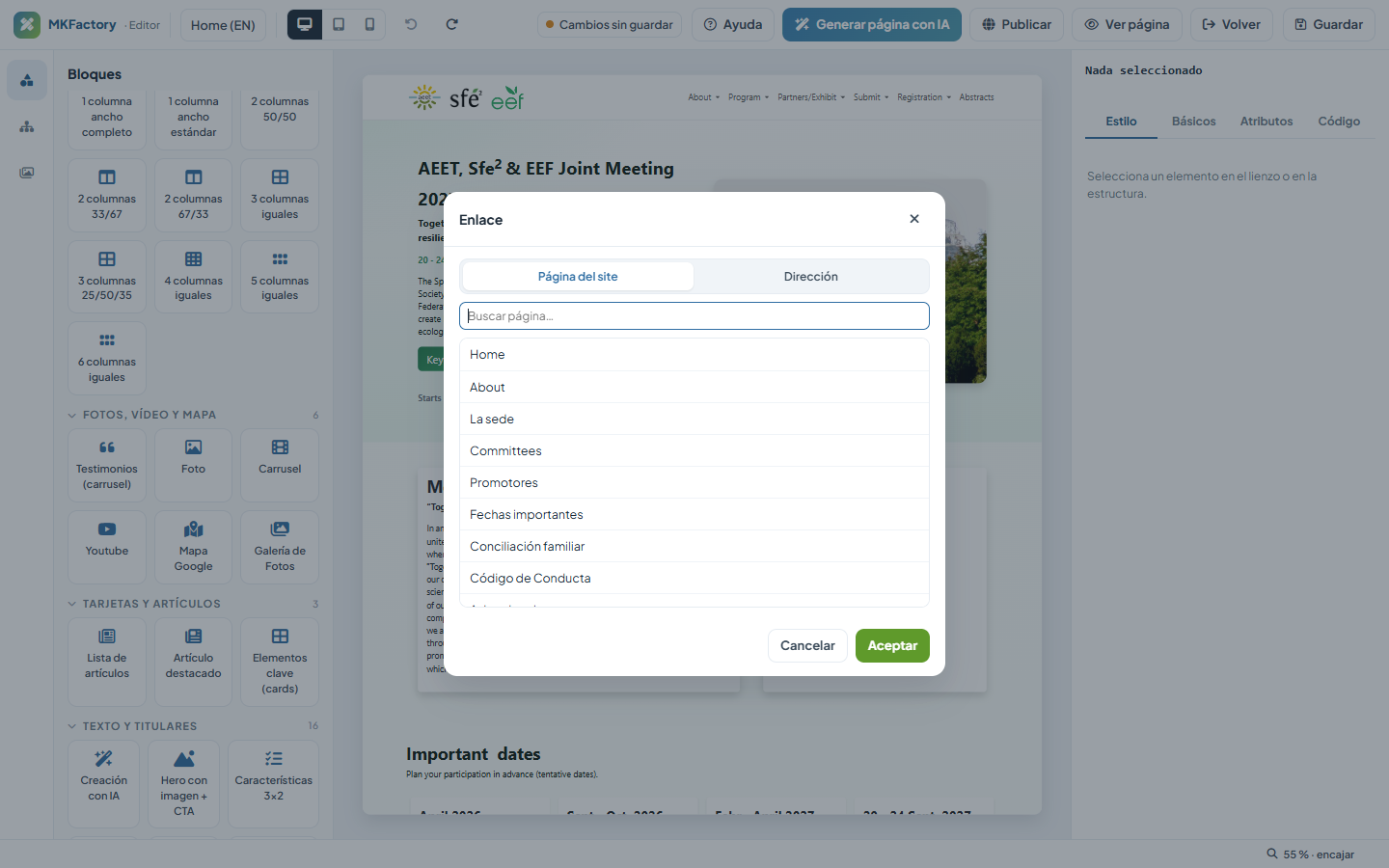Add Carrusel block

(280, 465)
